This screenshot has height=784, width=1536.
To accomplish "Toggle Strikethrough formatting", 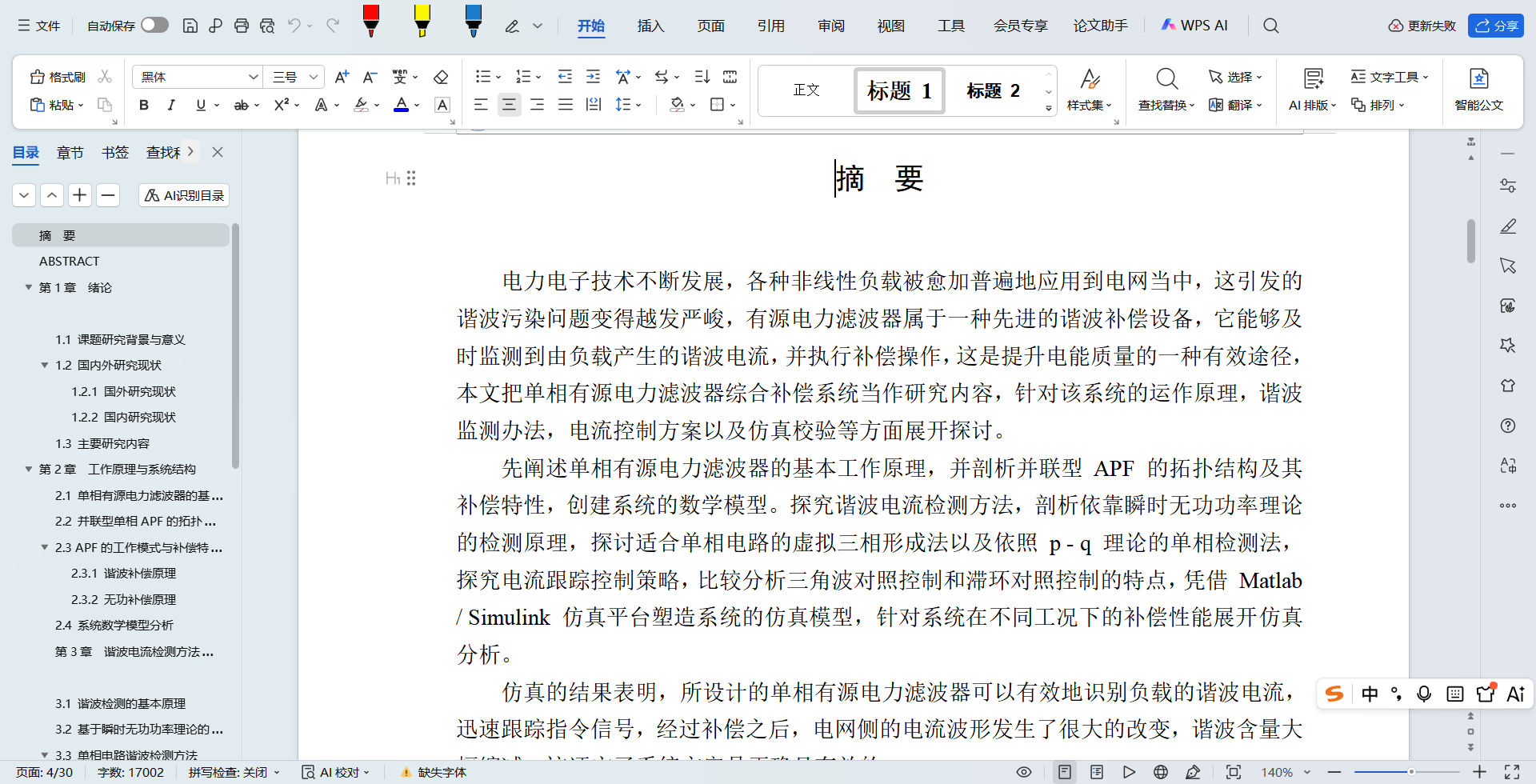I will tap(241, 105).
